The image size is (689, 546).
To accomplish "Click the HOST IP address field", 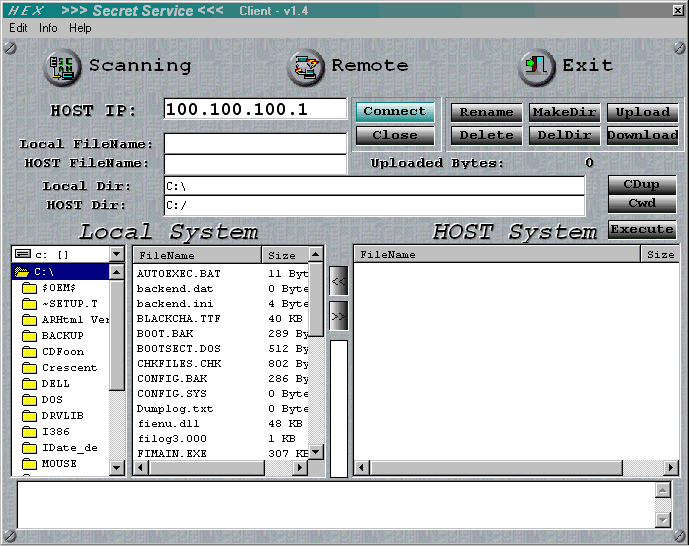I will (x=255, y=109).
